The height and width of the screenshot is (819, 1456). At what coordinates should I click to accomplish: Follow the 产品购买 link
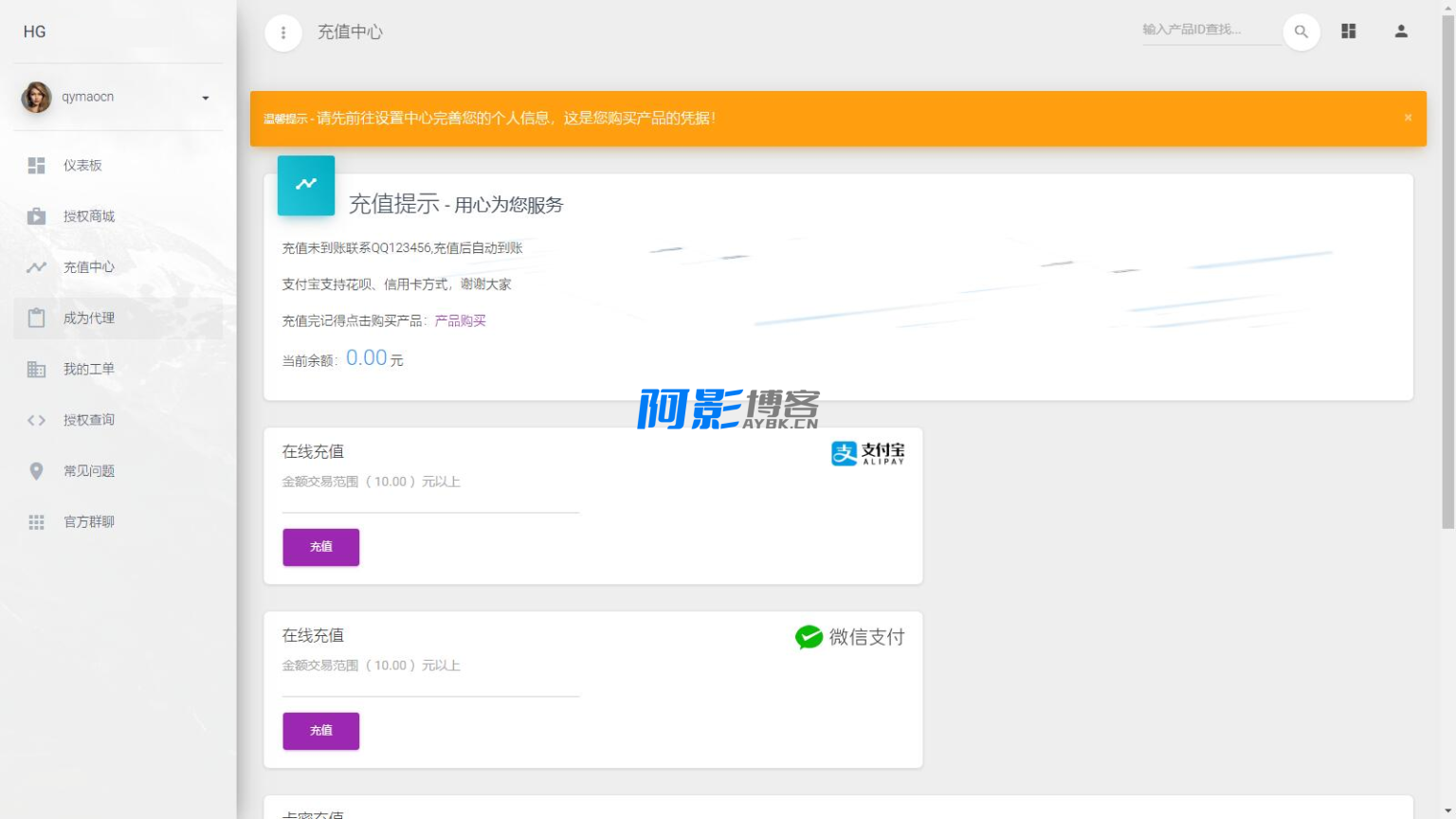(x=460, y=321)
